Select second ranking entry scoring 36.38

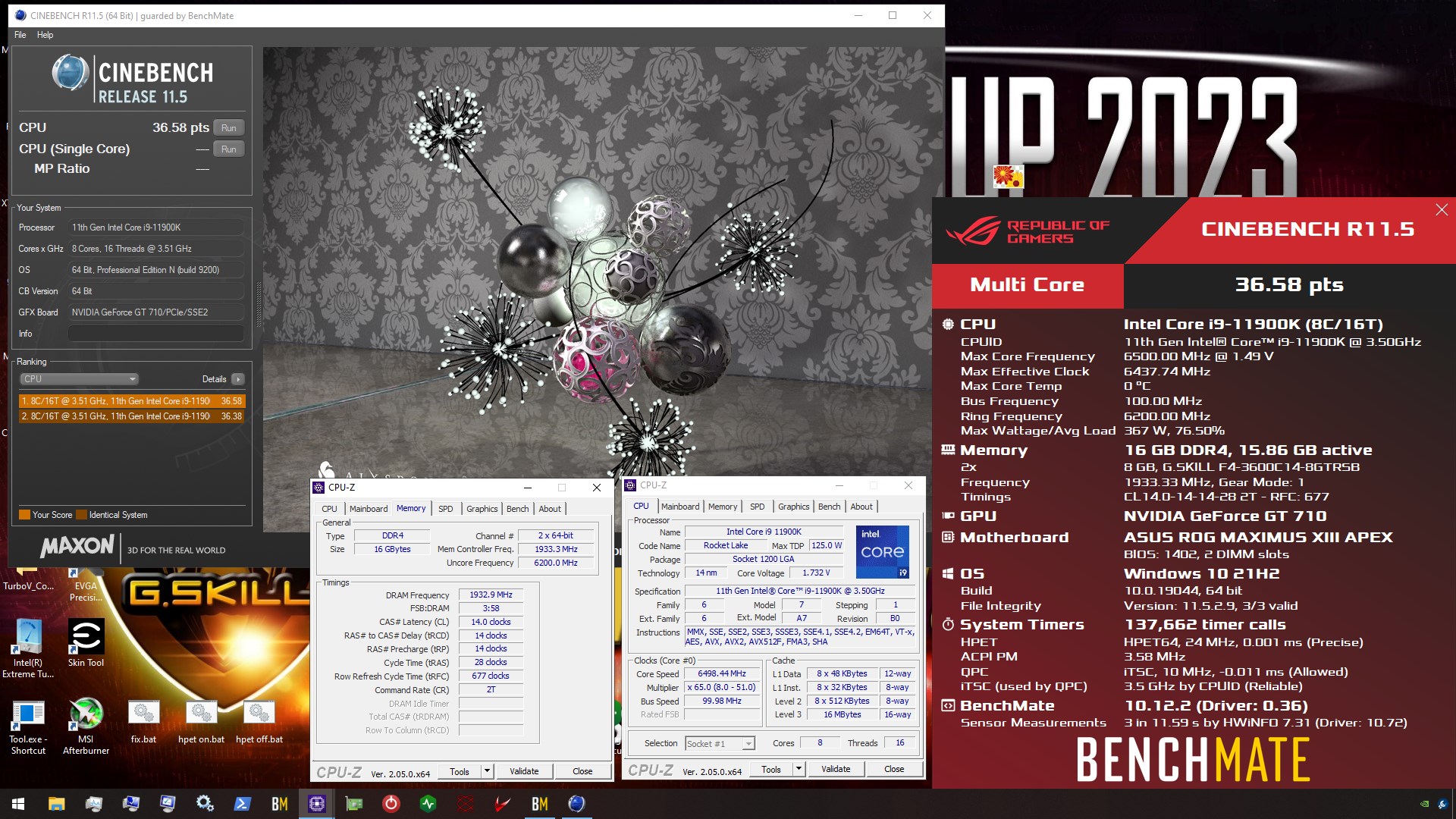132,416
